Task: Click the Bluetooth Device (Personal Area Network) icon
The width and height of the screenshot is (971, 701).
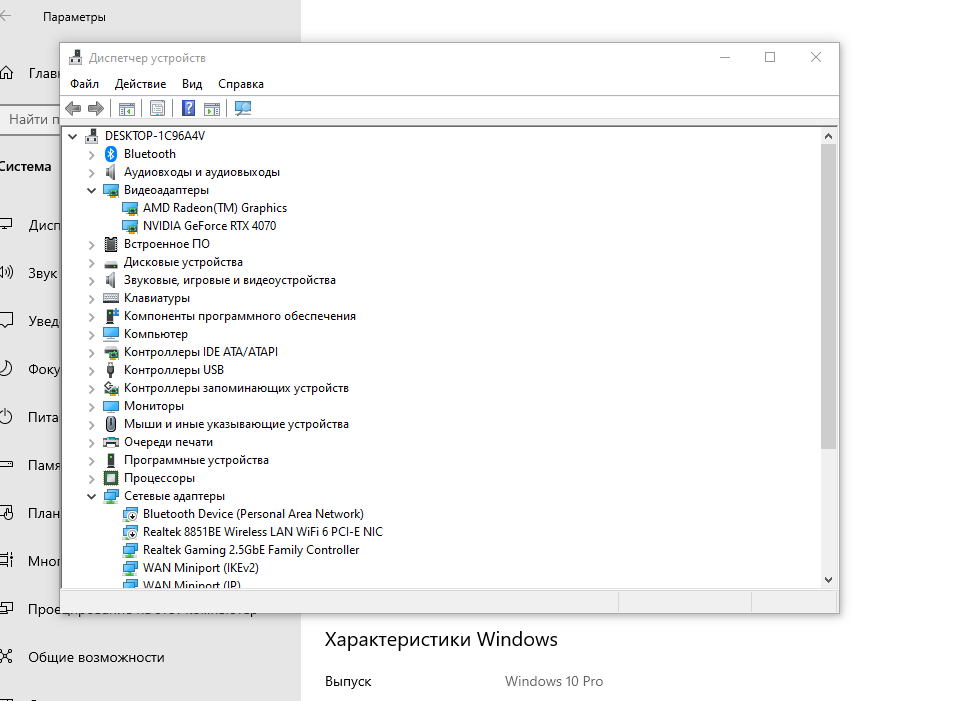Action: click(130, 514)
